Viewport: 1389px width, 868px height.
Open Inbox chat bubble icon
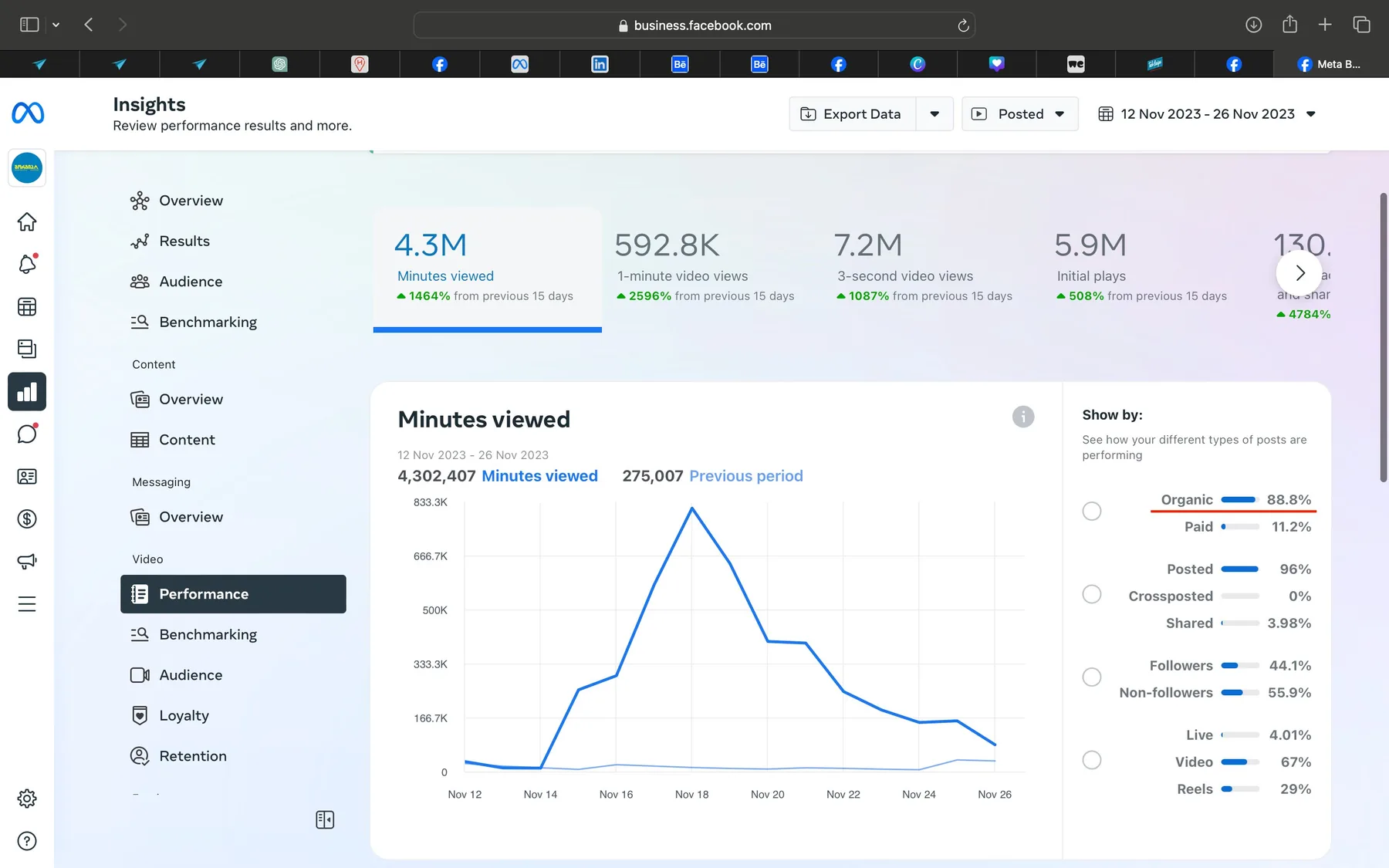27,434
